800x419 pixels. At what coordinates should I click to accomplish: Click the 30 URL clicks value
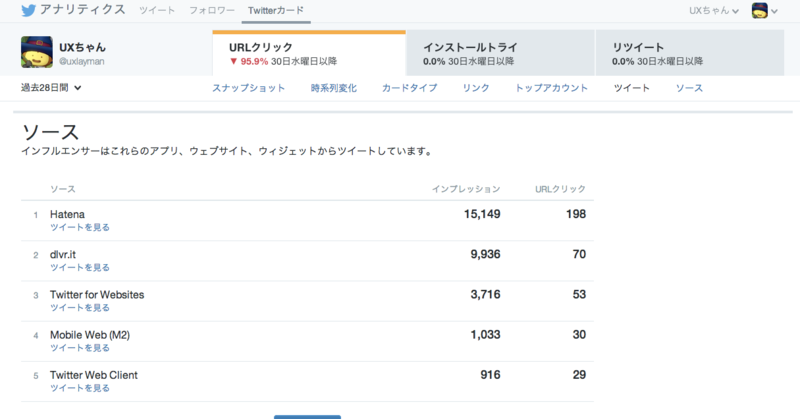click(x=579, y=335)
